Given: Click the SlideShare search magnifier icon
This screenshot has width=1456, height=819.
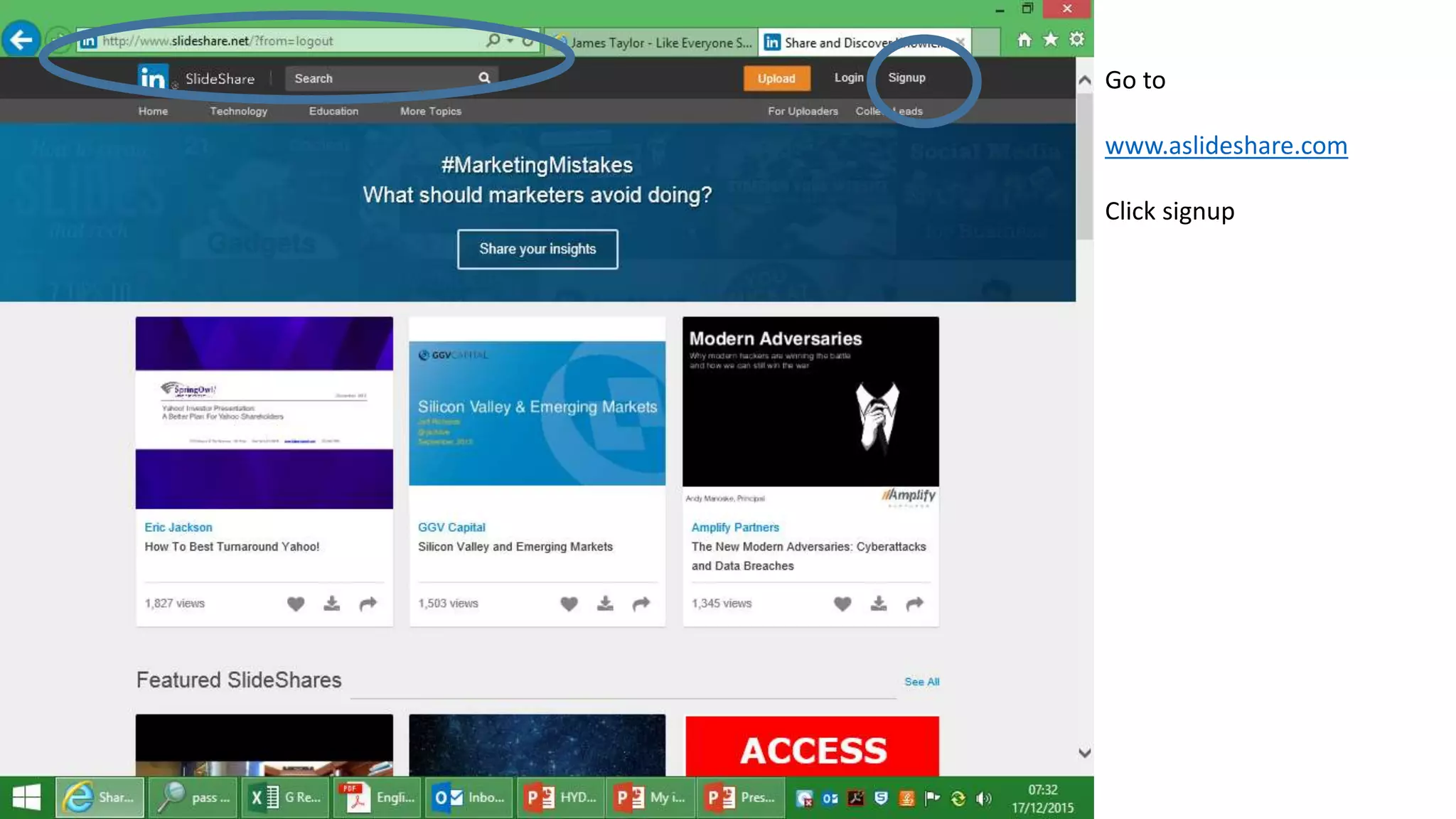Looking at the screenshot, I should (484, 78).
